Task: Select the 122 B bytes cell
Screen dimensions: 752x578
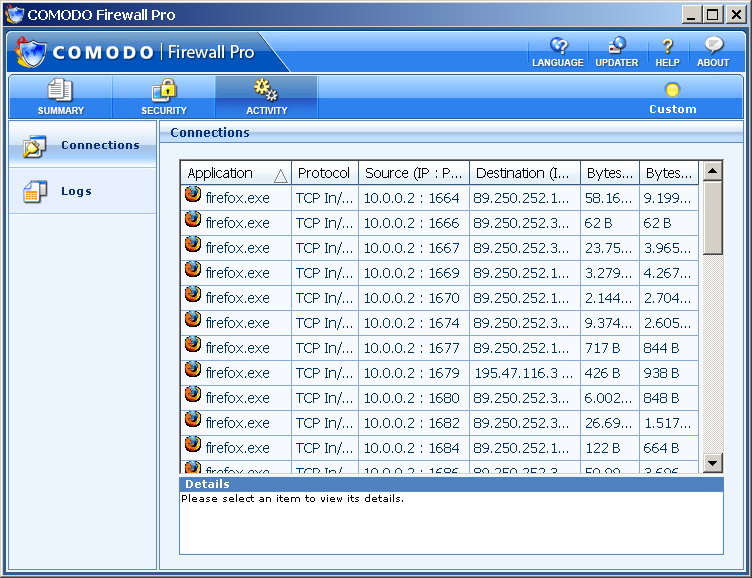Action: (610, 448)
